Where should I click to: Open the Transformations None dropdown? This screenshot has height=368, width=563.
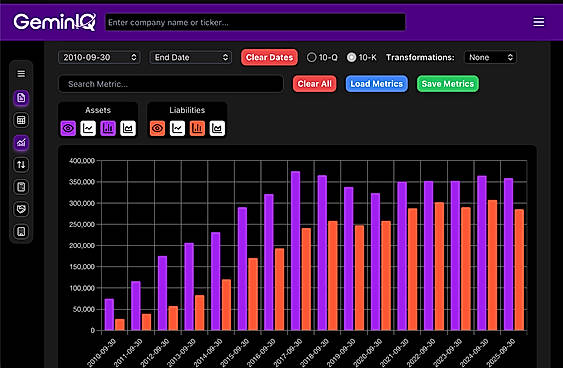(x=490, y=57)
